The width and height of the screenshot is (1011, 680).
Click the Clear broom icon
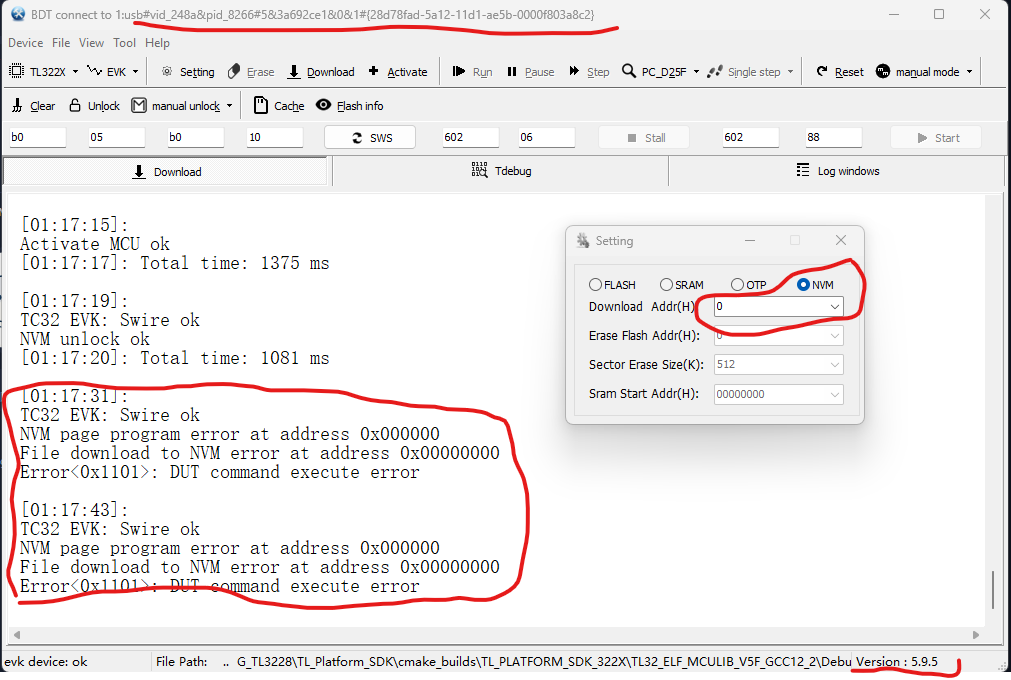17,105
